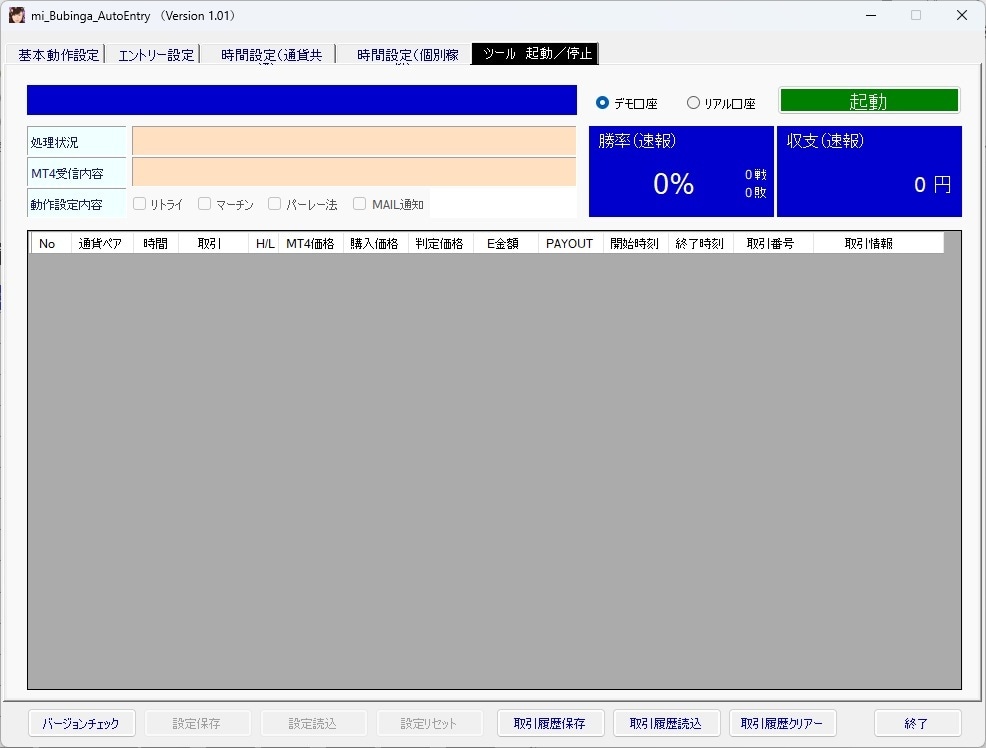The image size is (986, 748).
Task: Click the MT4価格 column header
Action: point(310,243)
